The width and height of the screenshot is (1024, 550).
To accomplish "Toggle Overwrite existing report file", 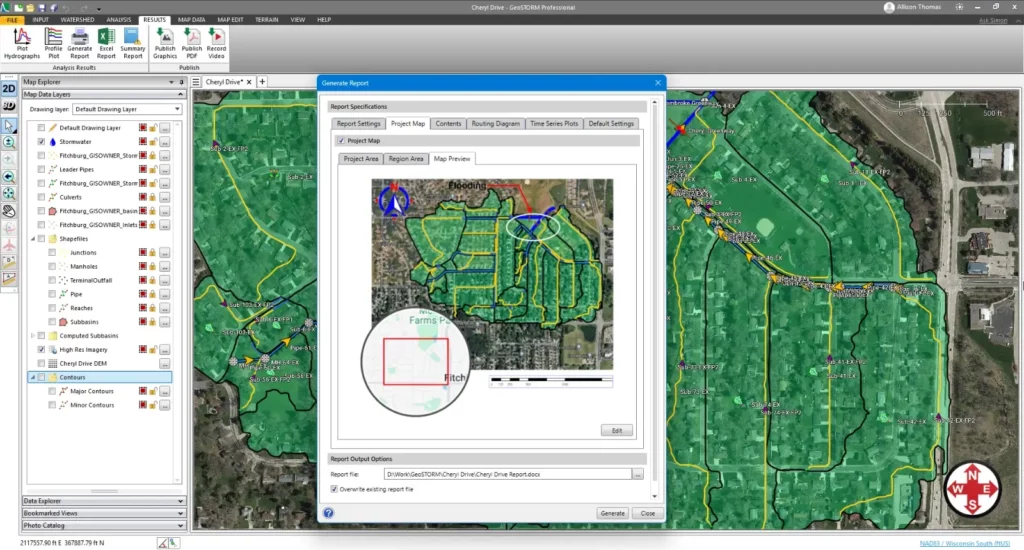I will point(334,489).
